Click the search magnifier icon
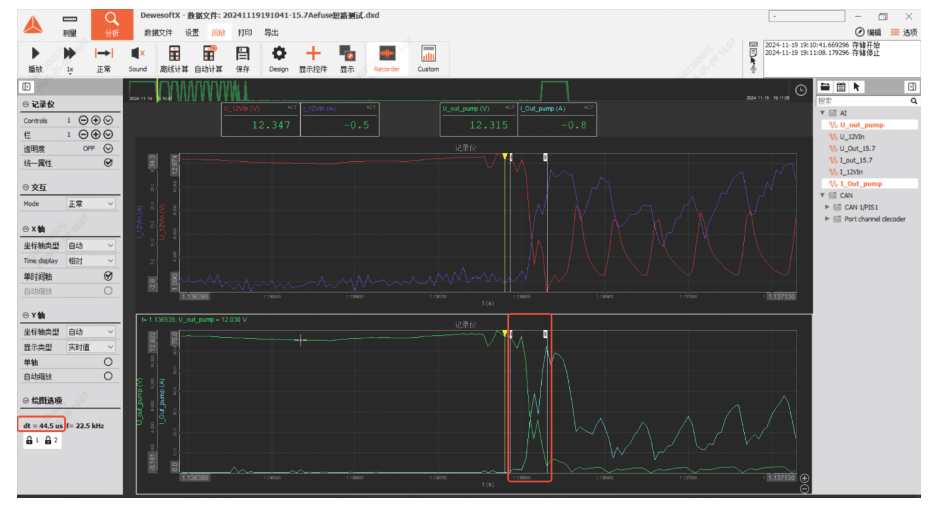936x509 pixels. [913, 101]
